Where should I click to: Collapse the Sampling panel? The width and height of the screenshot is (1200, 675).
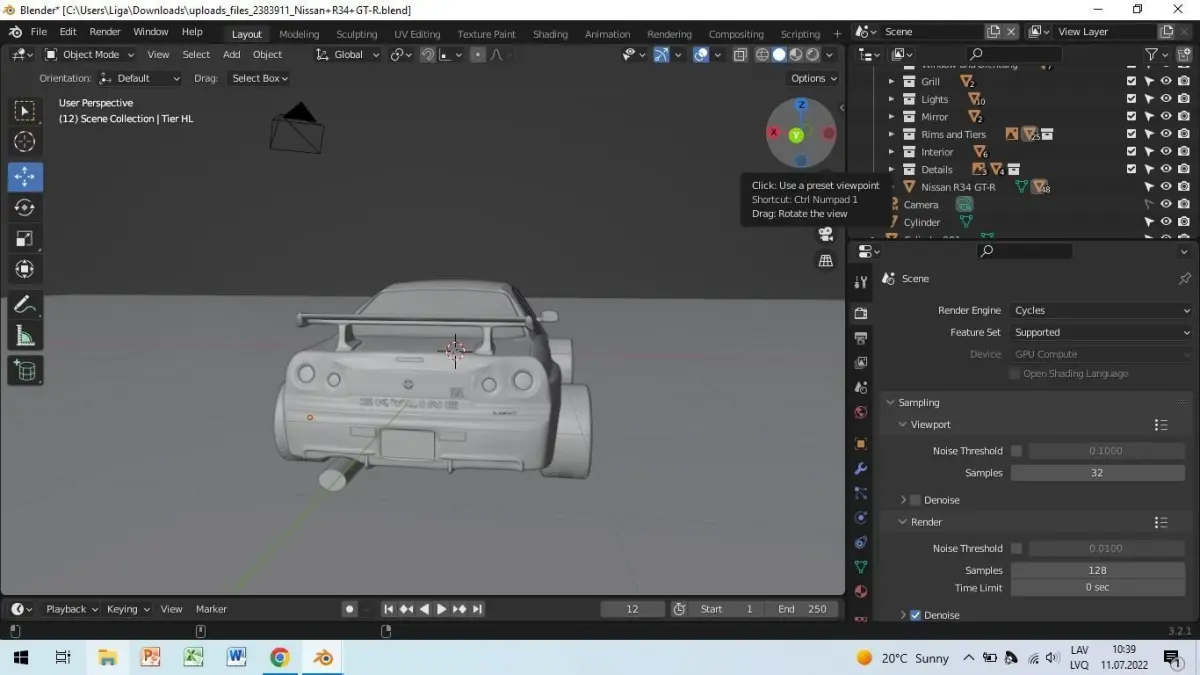tap(891, 403)
